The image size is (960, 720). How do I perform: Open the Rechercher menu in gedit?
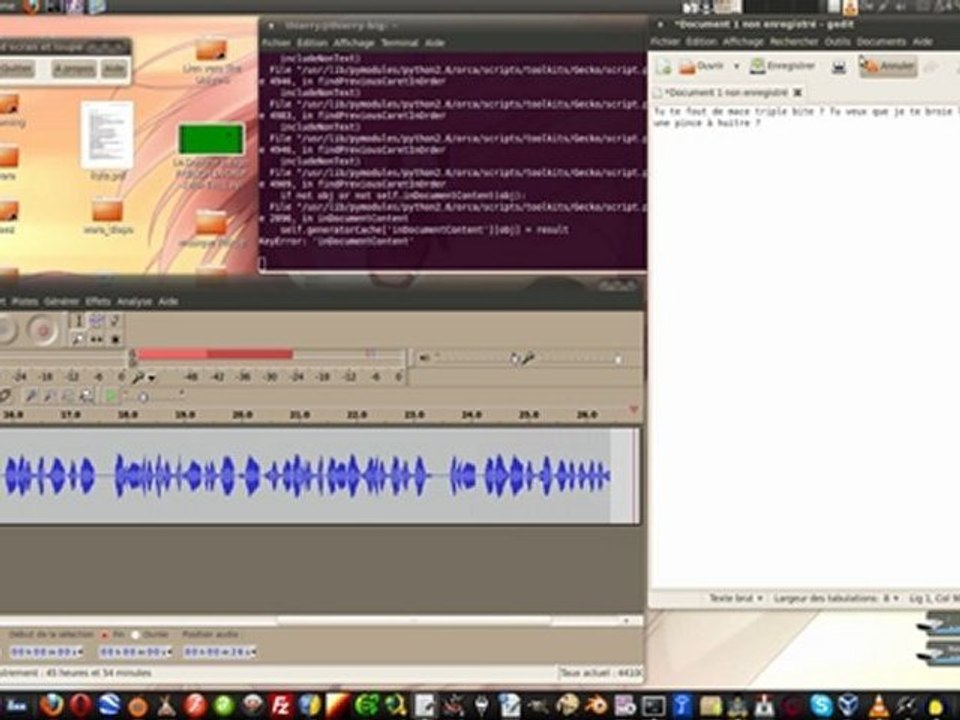(793, 42)
